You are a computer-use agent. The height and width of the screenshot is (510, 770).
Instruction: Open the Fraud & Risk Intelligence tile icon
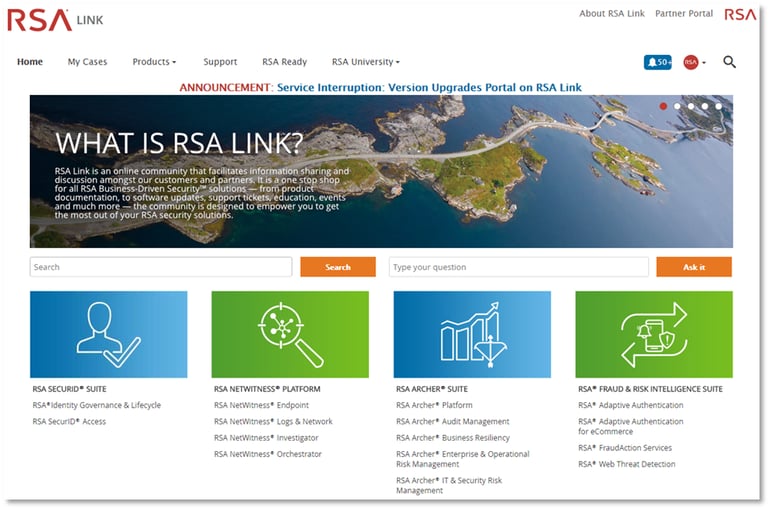[x=653, y=334]
